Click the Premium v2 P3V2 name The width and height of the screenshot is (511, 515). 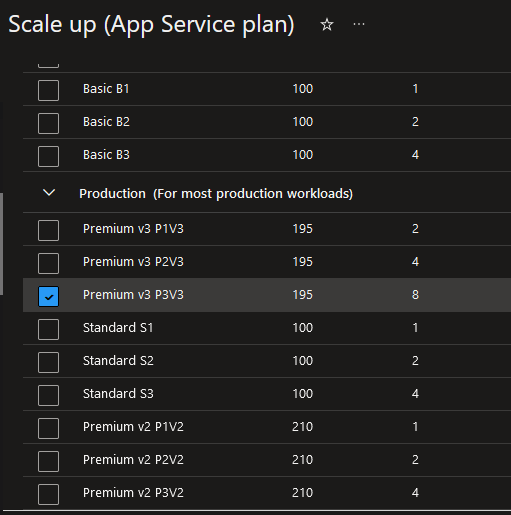click(x=133, y=493)
